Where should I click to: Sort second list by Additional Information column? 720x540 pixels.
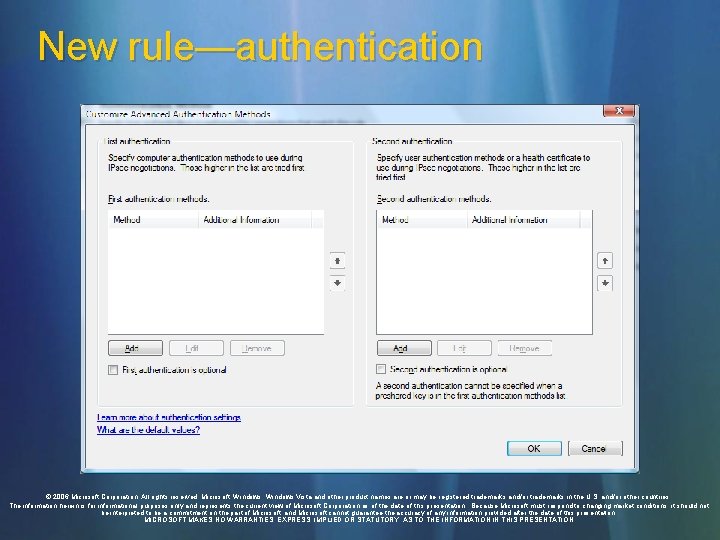[x=523, y=219]
